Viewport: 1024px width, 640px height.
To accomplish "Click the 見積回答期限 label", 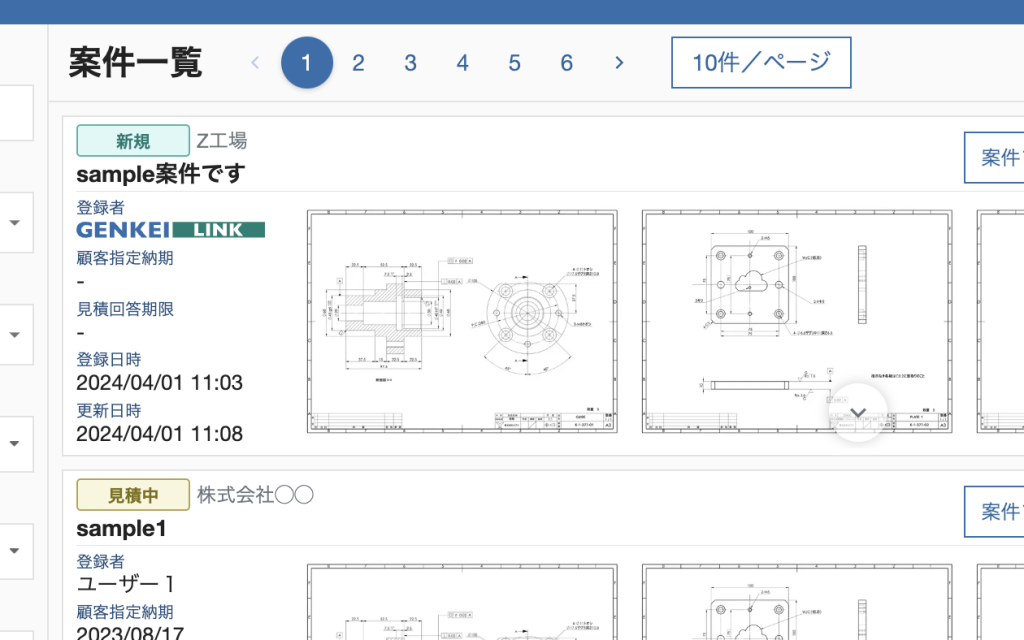I will point(125,309).
